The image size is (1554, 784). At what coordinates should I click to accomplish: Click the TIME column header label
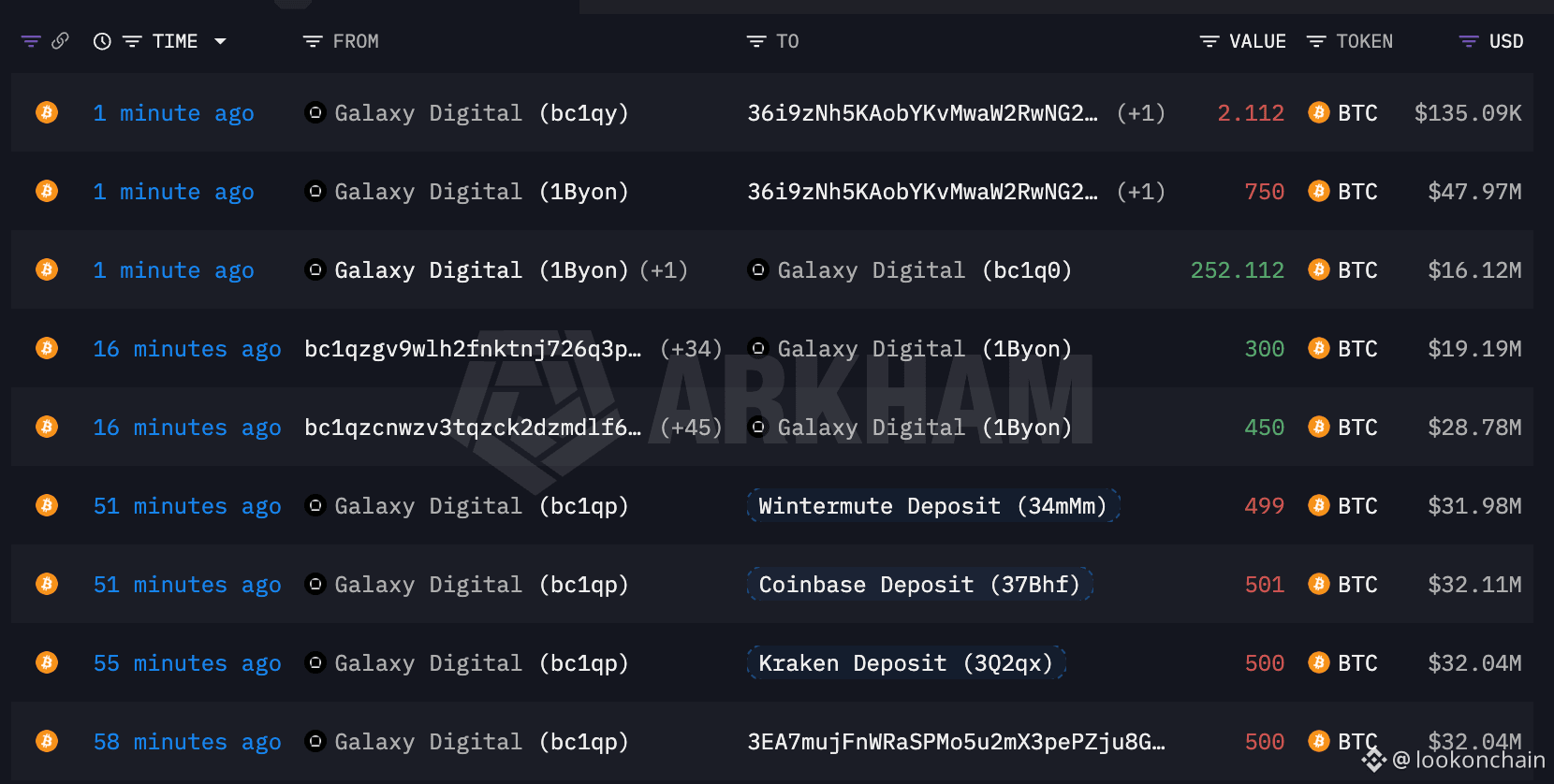click(x=175, y=41)
